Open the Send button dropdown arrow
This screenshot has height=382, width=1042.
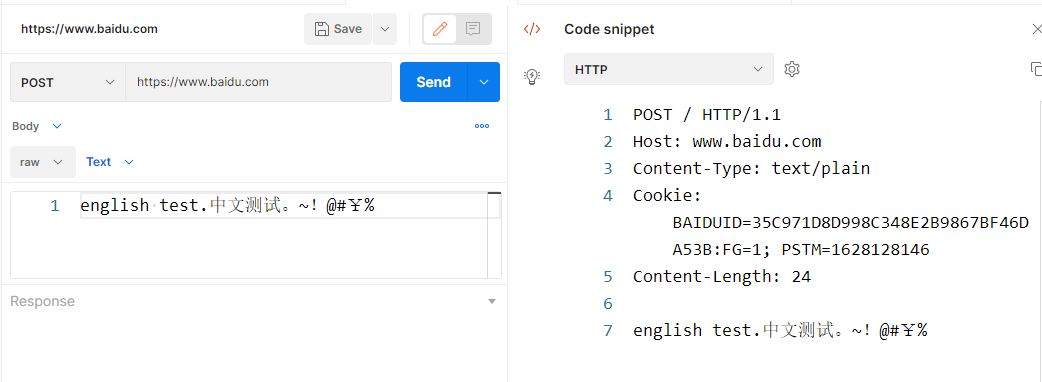(x=484, y=82)
